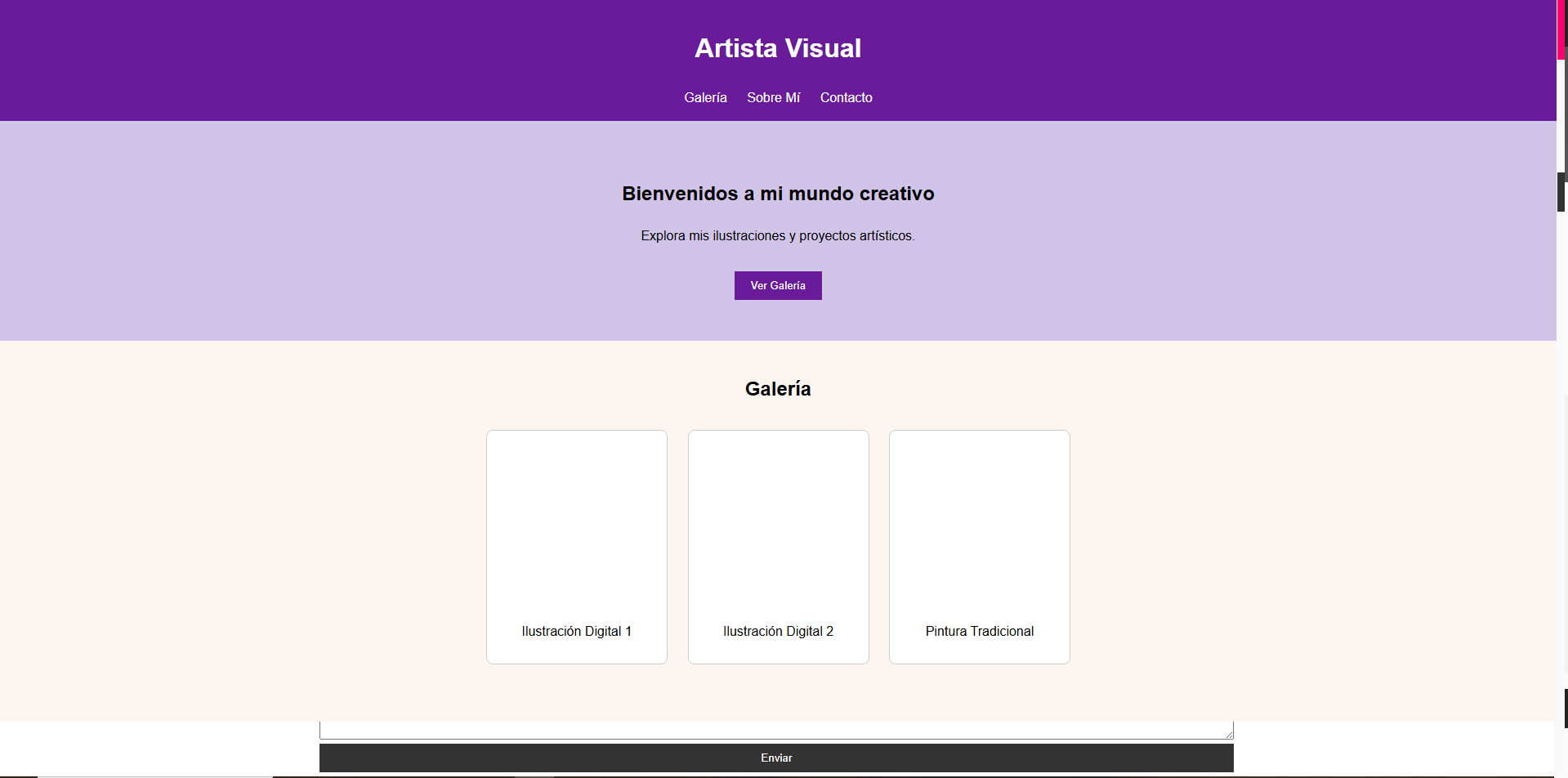Click the Artista Visual site title
The image size is (1568, 778).
(777, 47)
